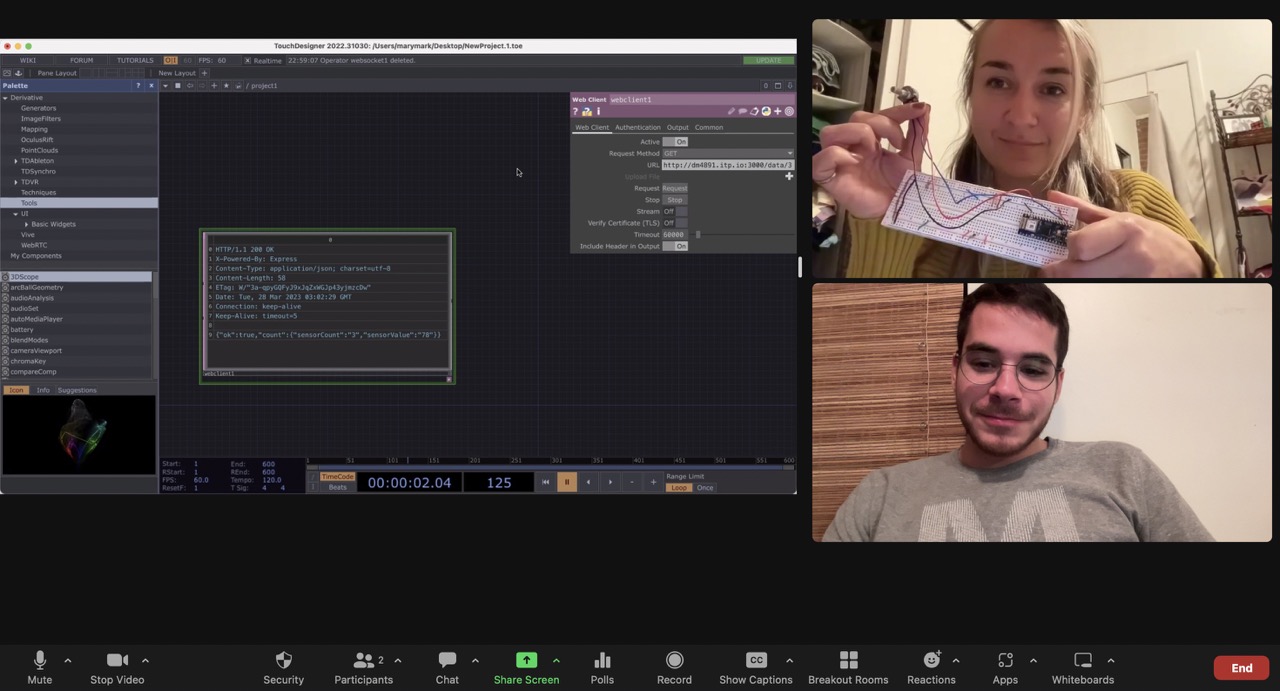Click the Stop pulse button

675,200
